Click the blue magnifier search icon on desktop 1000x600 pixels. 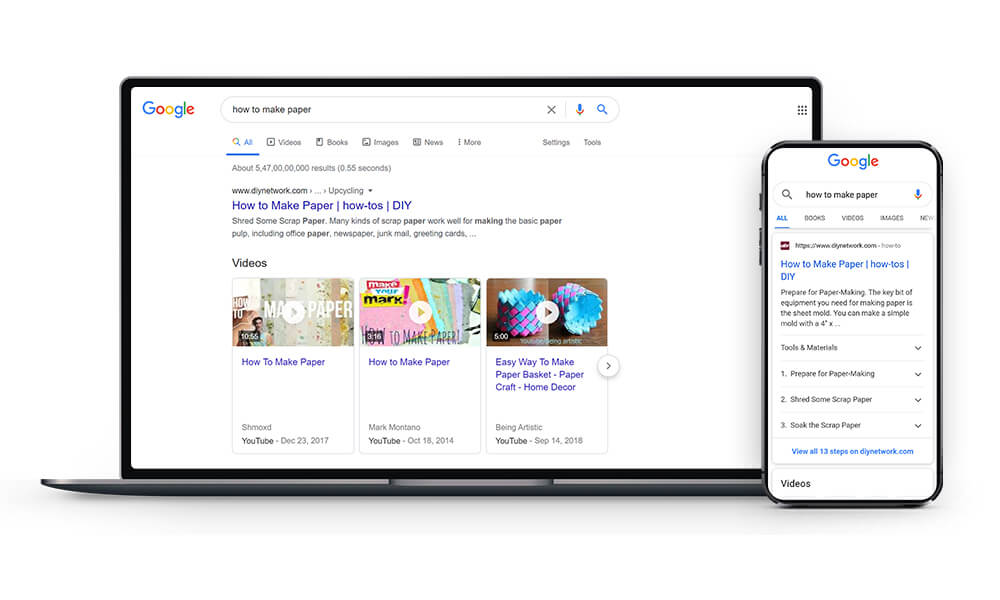[x=602, y=110]
